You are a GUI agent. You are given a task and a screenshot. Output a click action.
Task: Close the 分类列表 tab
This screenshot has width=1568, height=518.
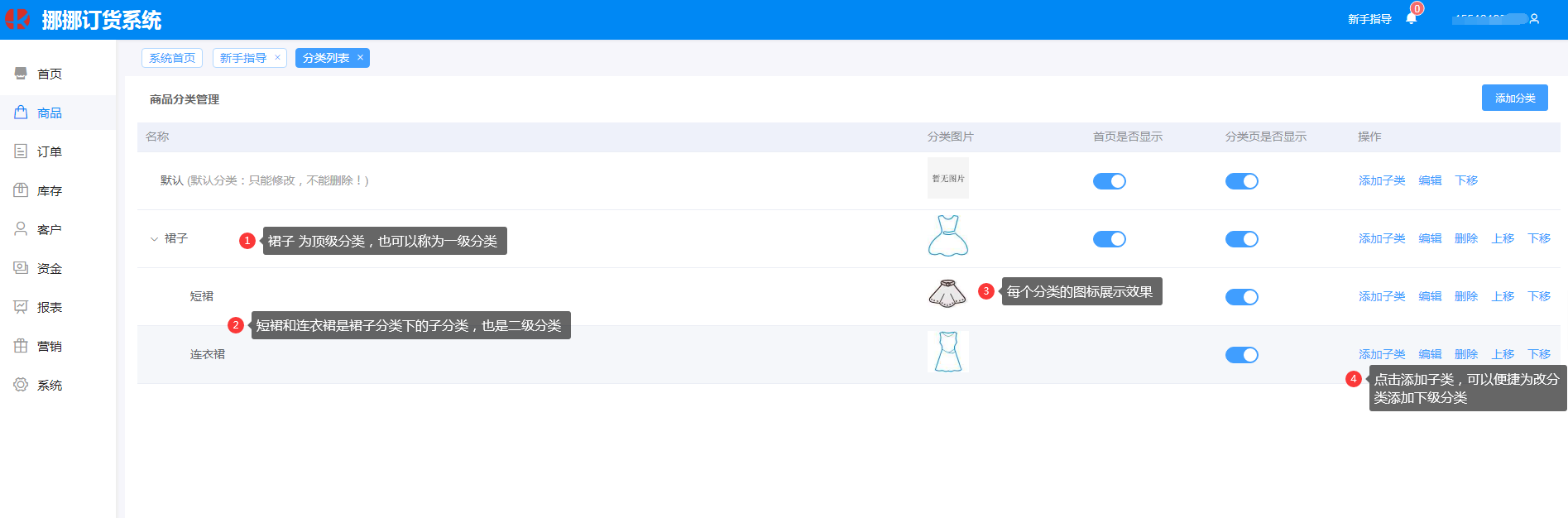click(x=360, y=58)
